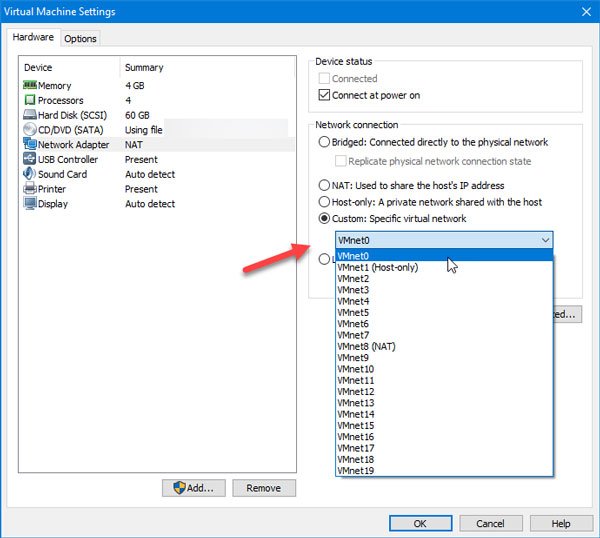Choose VMnet18 in the list

(x=444, y=459)
